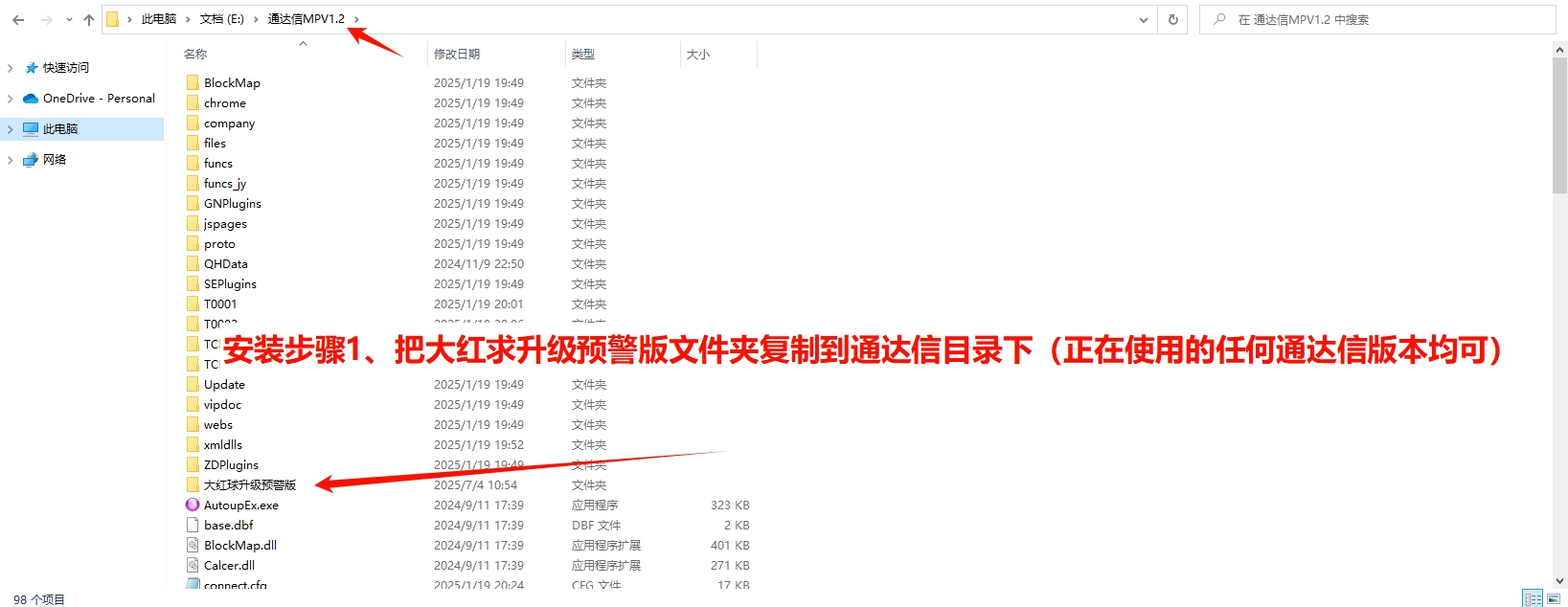Click the 大红球升级预警版 folder name
The image size is (1568, 607).
point(250,485)
